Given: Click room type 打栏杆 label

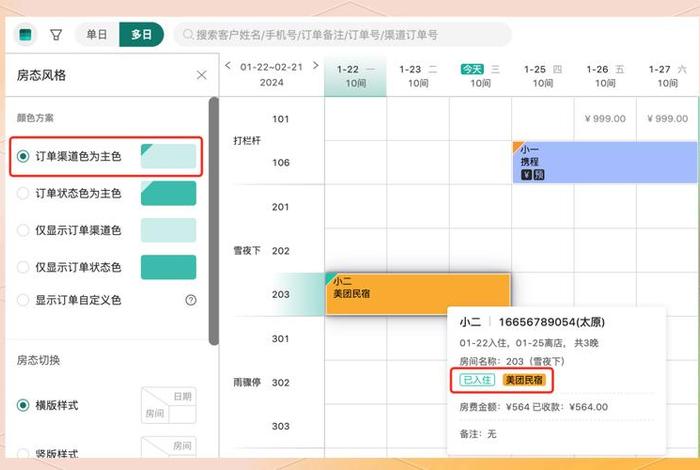Looking at the screenshot, I should point(247,141).
